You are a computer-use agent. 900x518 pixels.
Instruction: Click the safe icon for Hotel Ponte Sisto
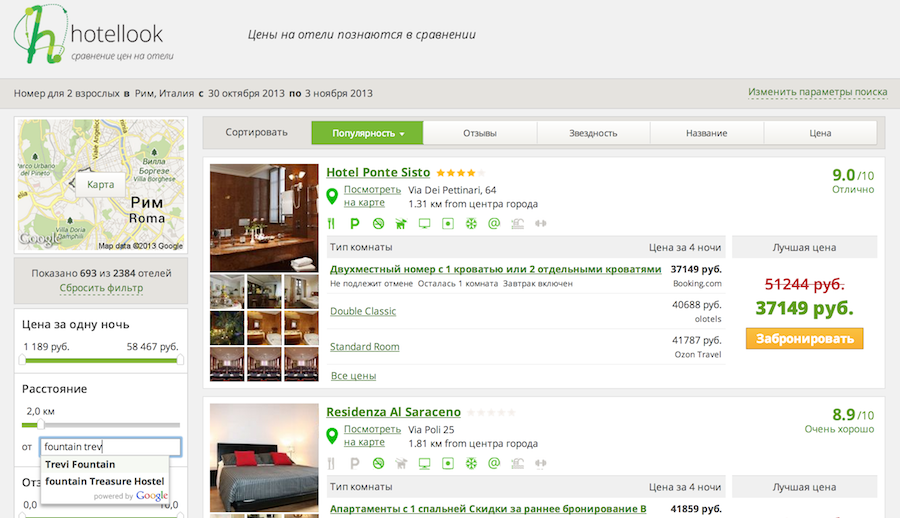click(448, 223)
